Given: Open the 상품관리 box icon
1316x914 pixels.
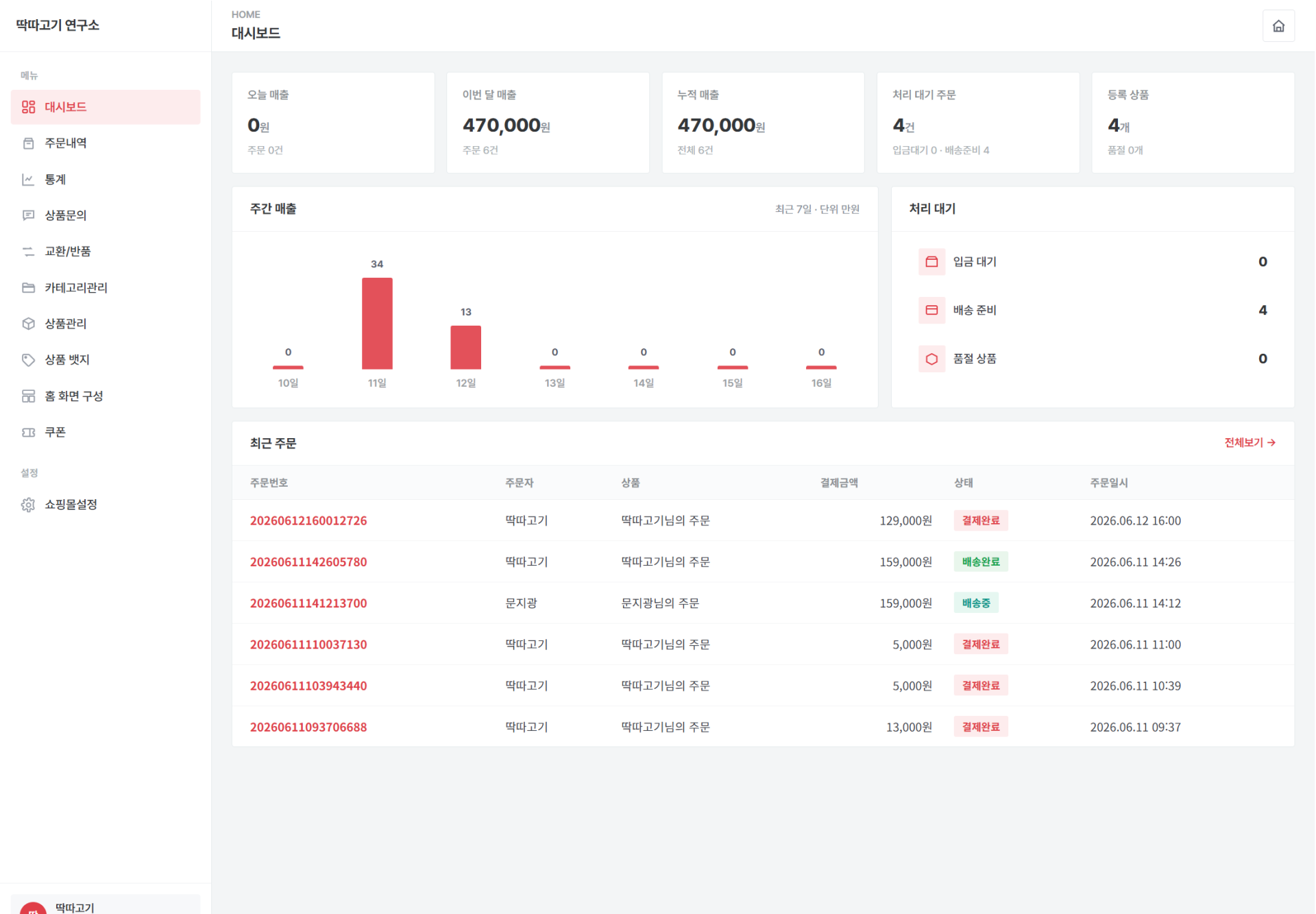Looking at the screenshot, I should pyautogui.click(x=28, y=324).
